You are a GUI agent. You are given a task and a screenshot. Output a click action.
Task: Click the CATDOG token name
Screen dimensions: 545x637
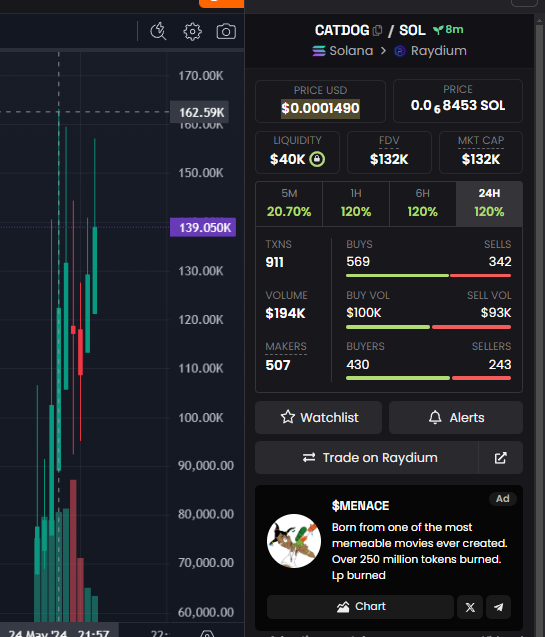click(x=342, y=30)
